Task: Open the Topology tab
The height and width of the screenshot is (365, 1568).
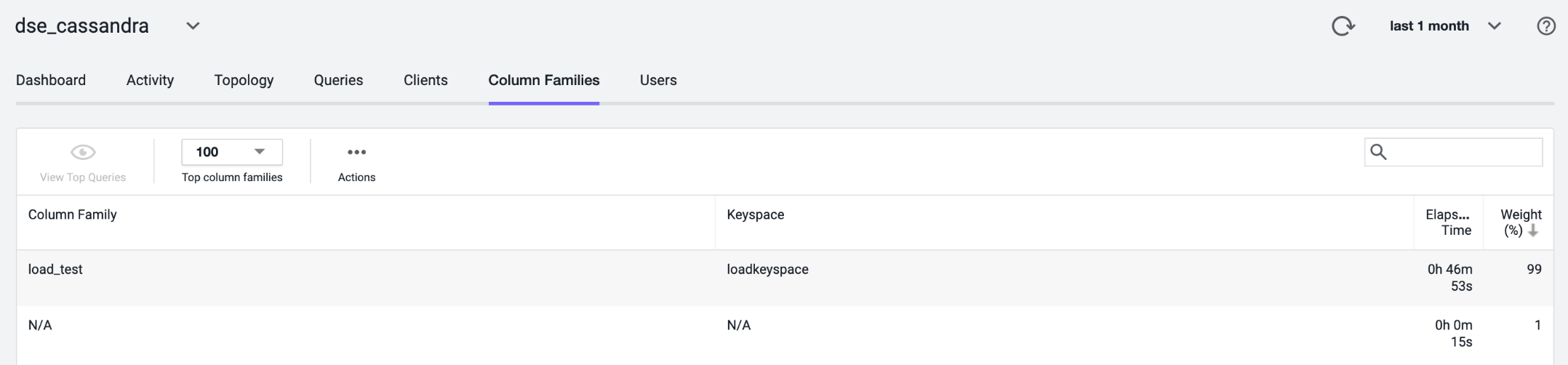Action: pyautogui.click(x=244, y=80)
